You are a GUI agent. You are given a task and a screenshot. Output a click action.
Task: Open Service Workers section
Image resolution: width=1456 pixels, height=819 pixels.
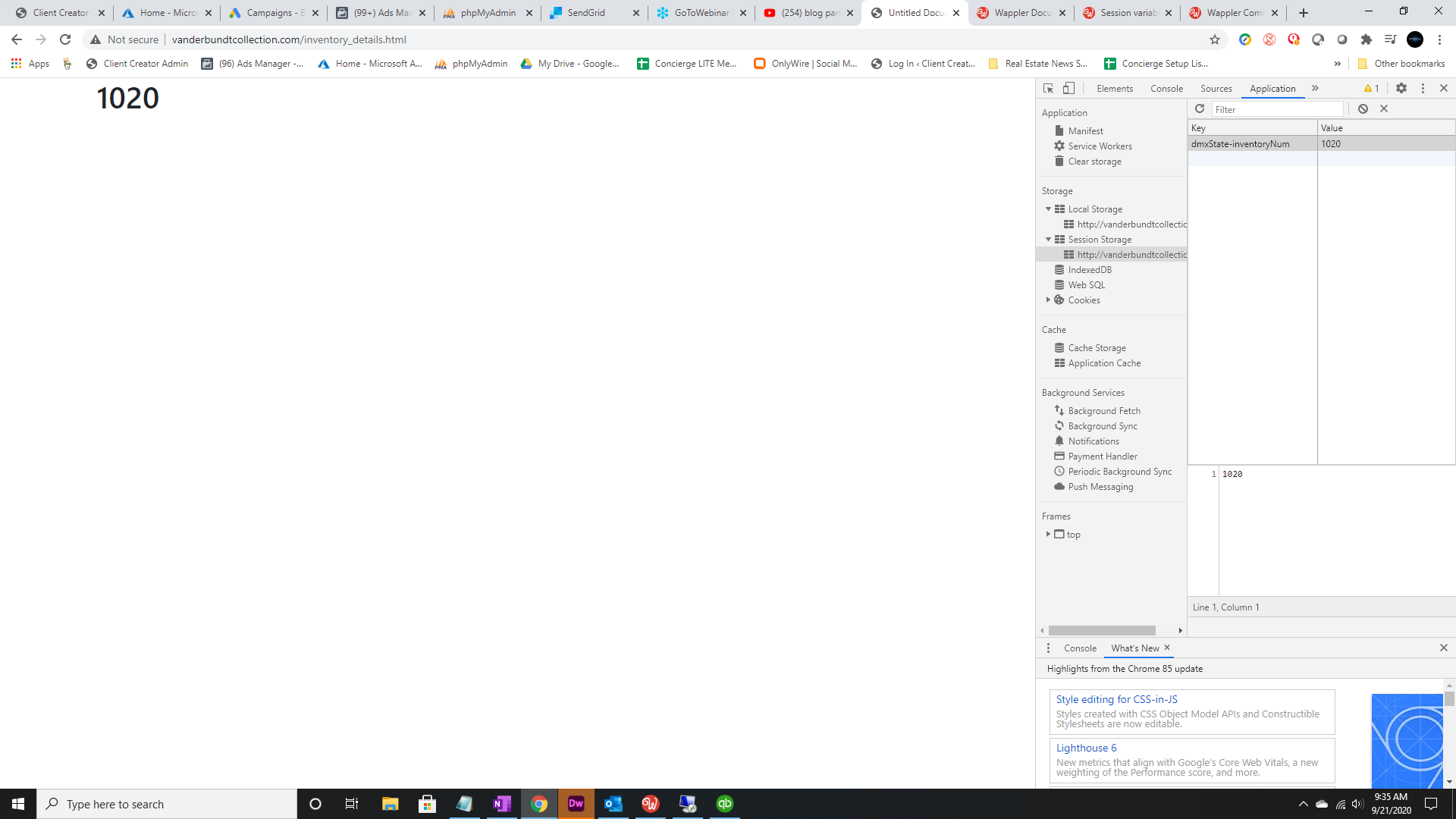pos(1100,146)
